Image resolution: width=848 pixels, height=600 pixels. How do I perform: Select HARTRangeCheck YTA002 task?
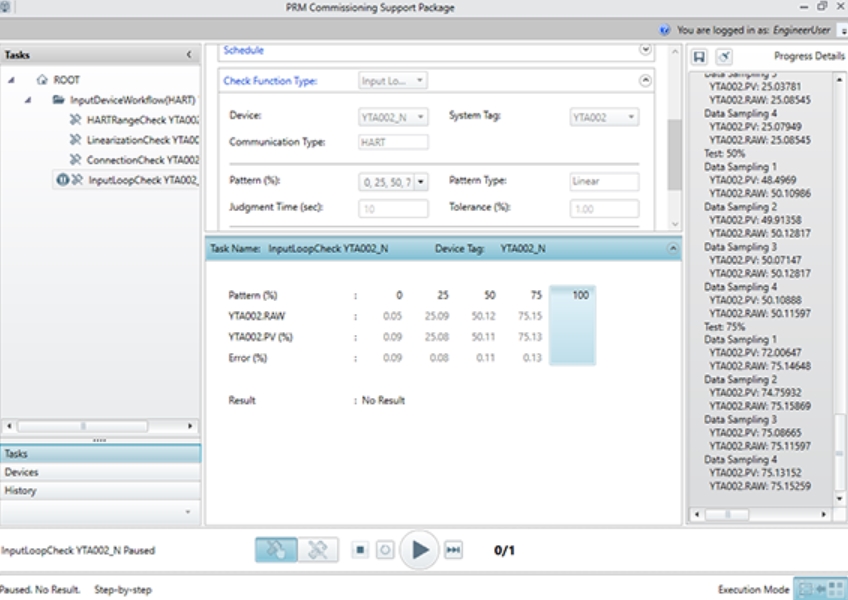pos(143,120)
